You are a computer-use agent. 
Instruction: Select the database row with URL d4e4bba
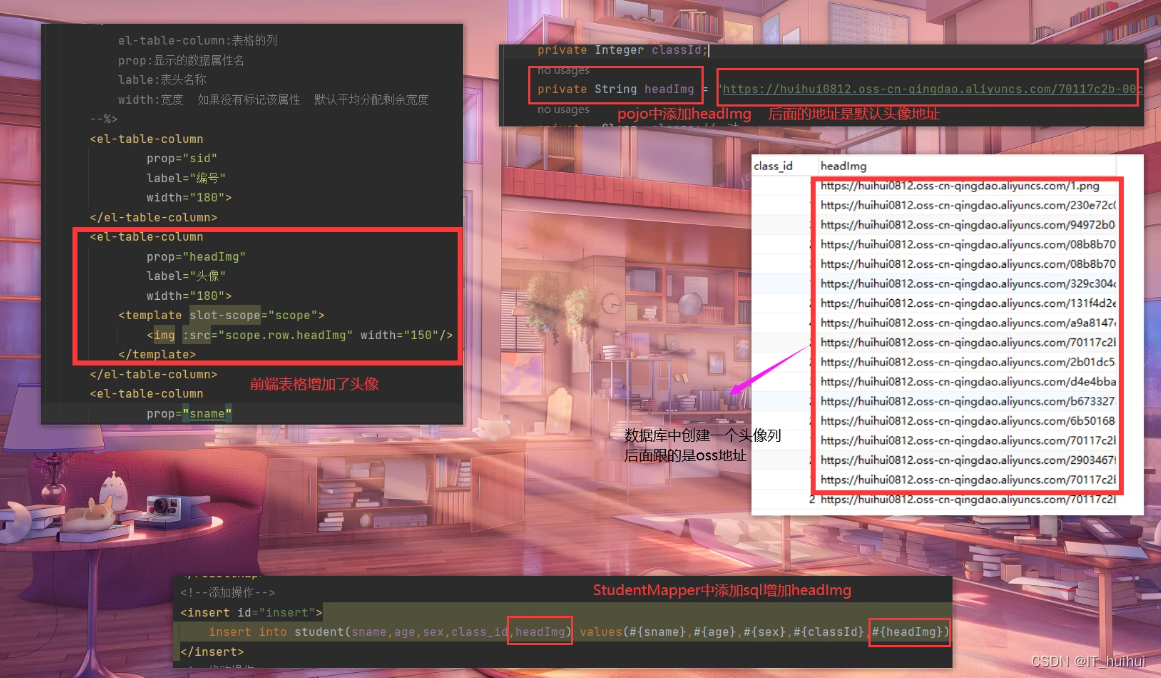point(968,382)
